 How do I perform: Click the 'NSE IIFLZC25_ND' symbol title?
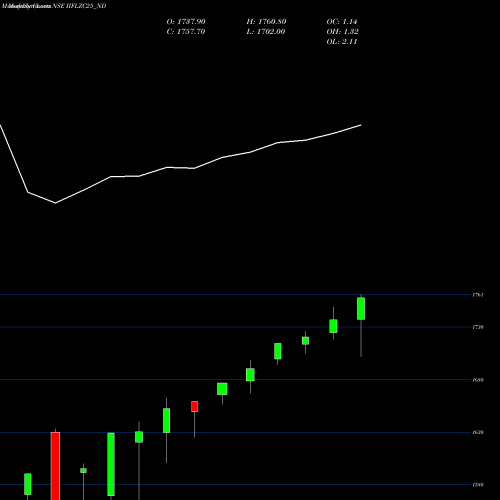pyautogui.click(x=79, y=6)
